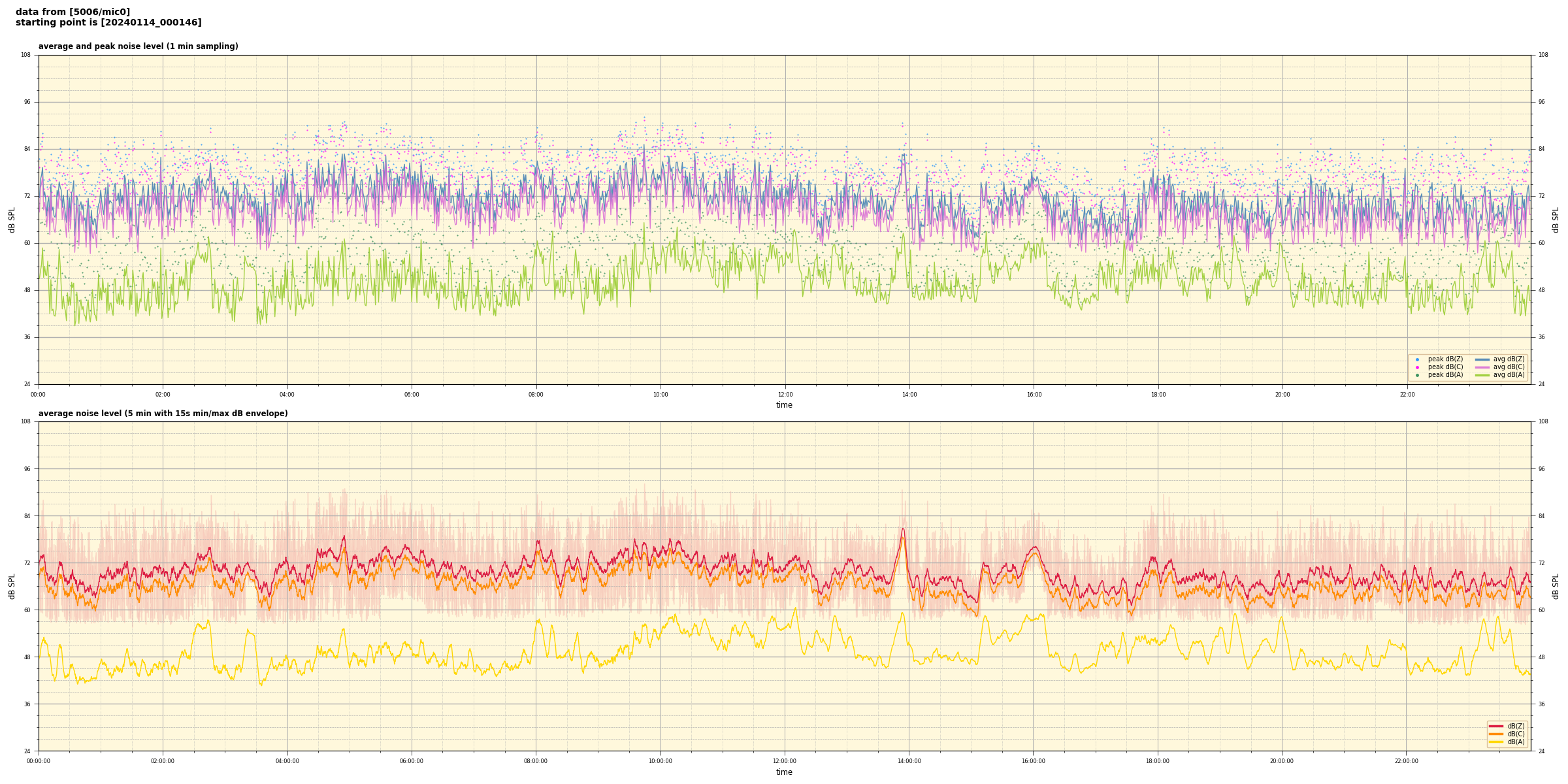This screenshot has height=784, width=1568.
Task: Click the peak dB(C) legend marker
Action: click(1417, 367)
